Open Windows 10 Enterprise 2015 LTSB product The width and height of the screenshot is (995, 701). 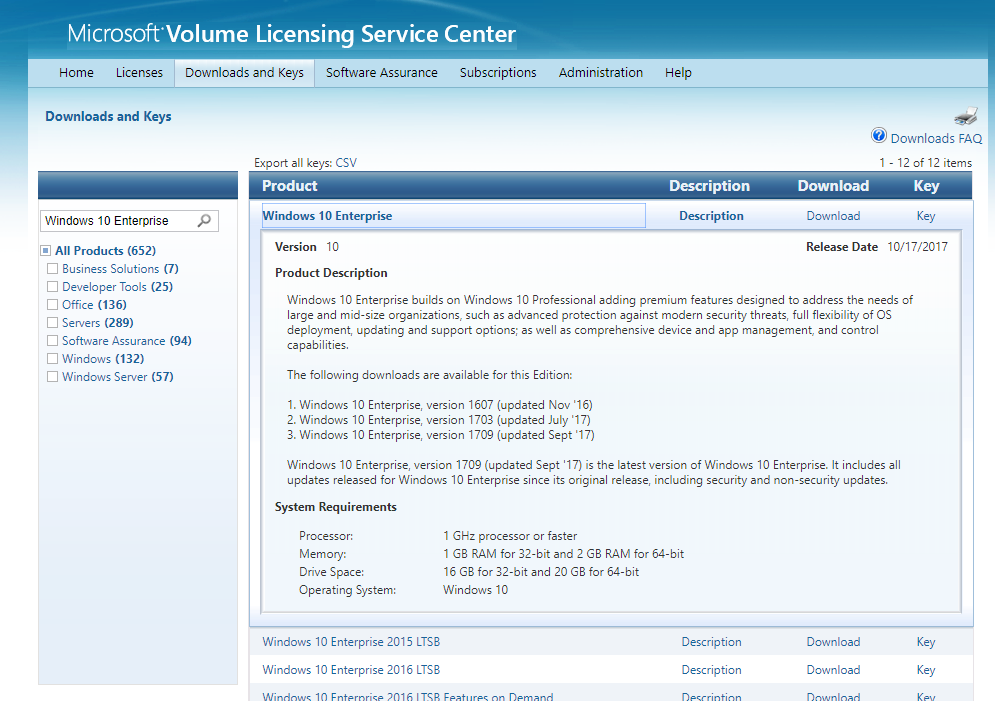click(x=351, y=642)
